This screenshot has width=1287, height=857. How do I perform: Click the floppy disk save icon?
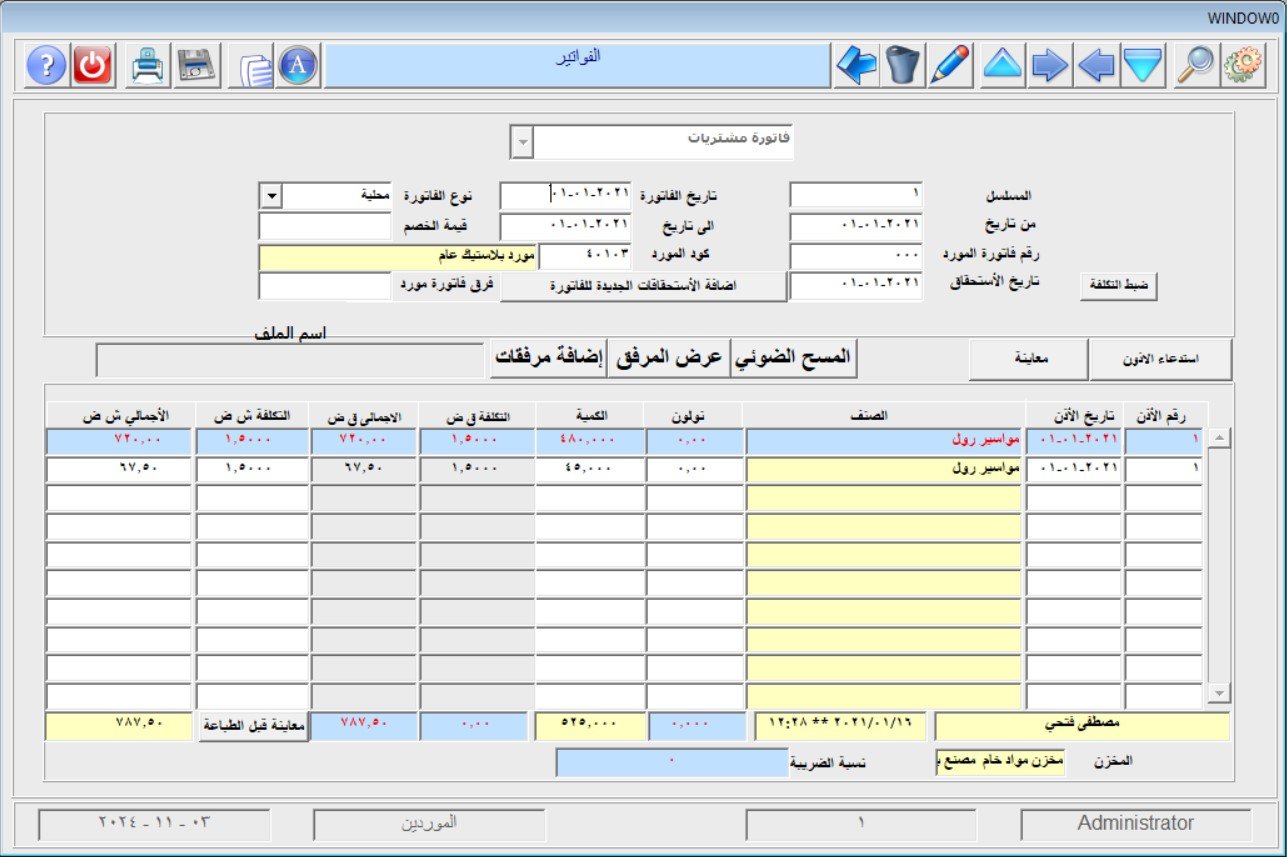[x=197, y=66]
